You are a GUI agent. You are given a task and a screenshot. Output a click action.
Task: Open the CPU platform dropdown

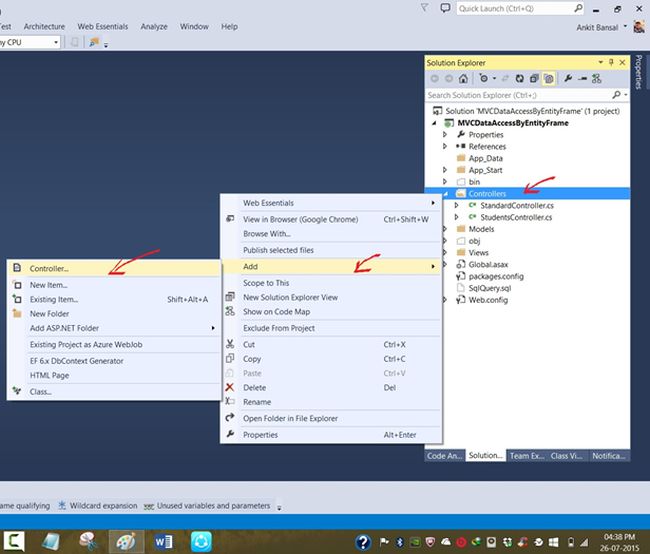point(56,42)
